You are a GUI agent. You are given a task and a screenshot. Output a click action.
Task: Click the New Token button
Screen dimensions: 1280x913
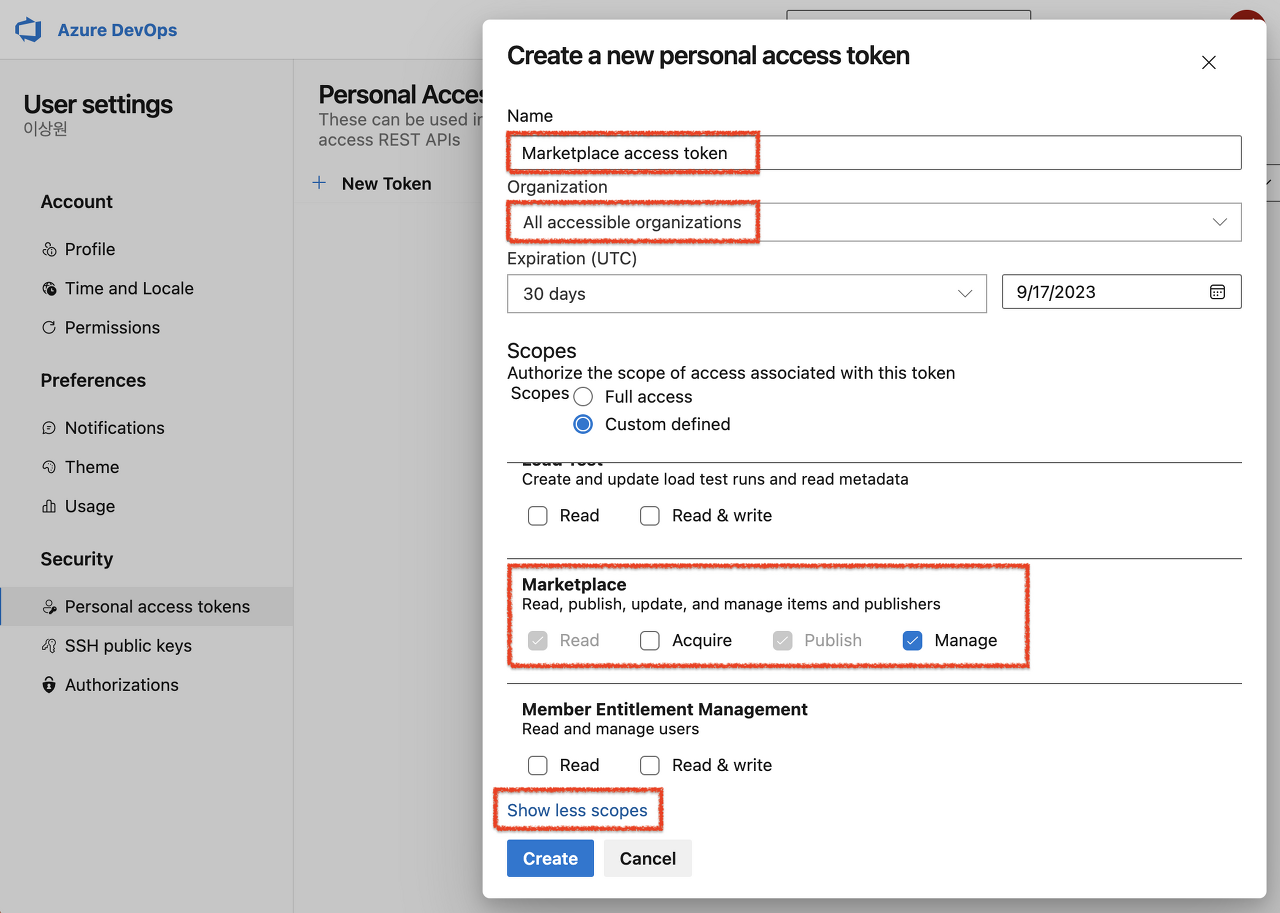point(372,183)
